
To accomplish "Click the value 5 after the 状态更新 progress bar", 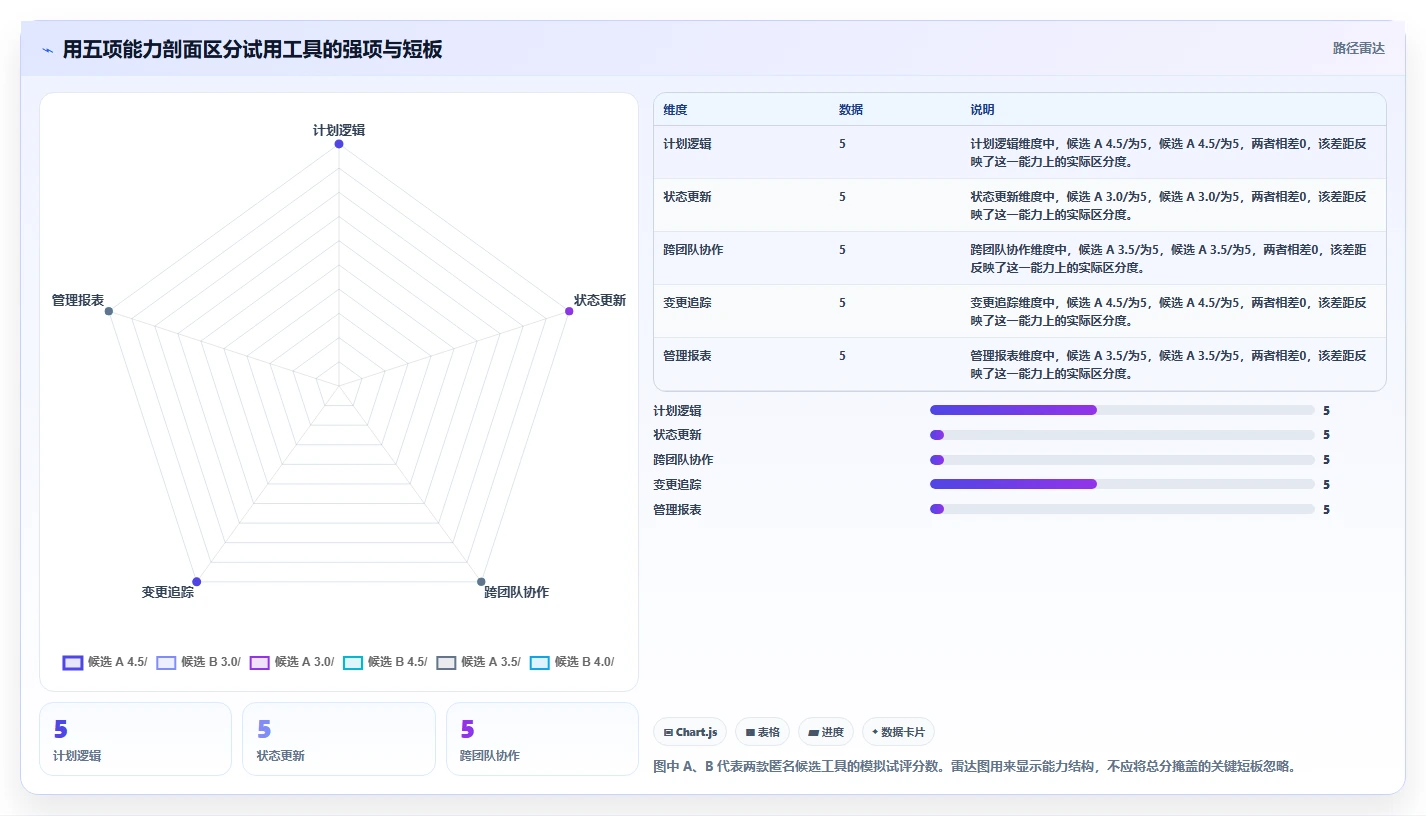I will pyautogui.click(x=1326, y=435).
